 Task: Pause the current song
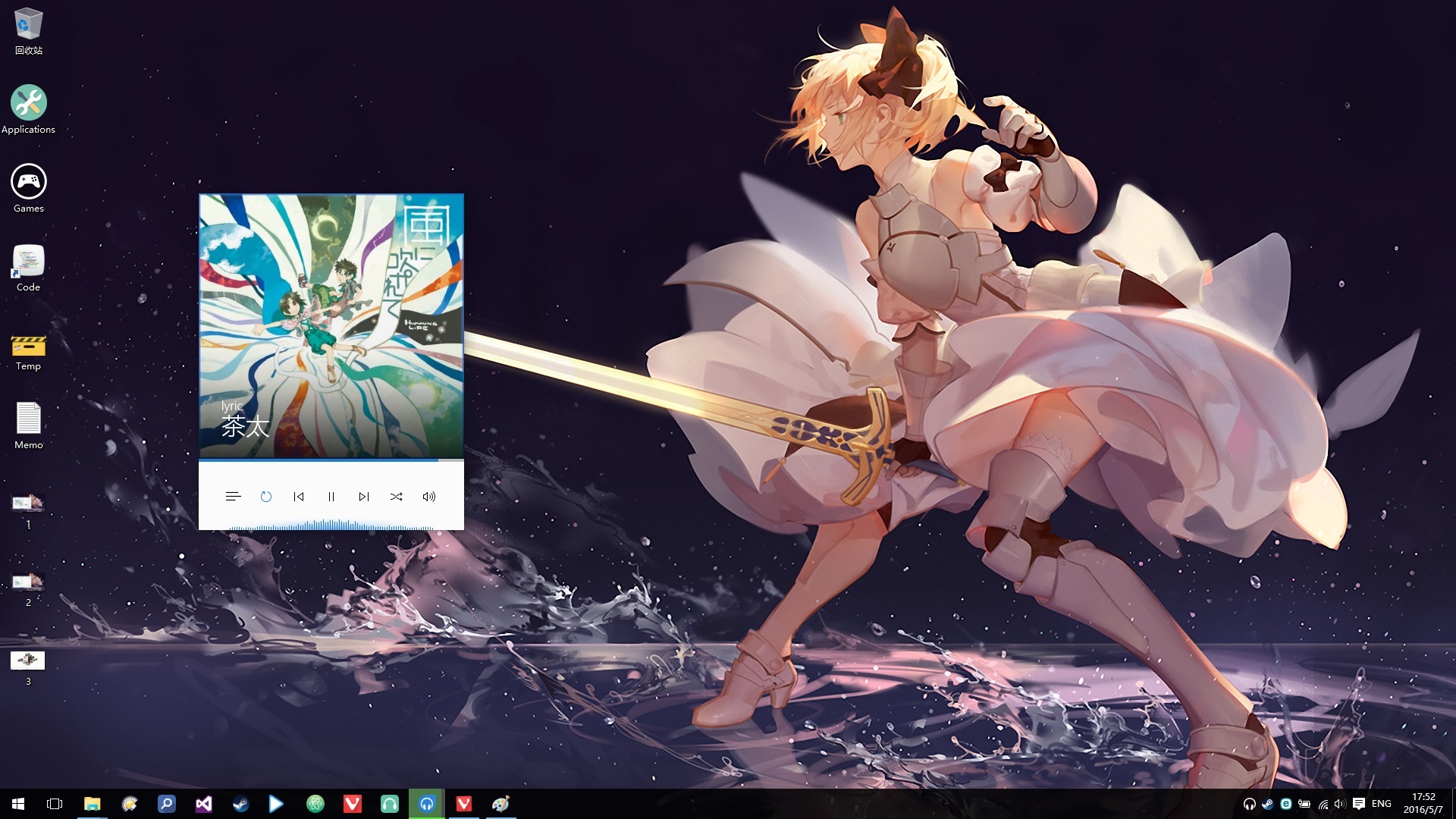[x=331, y=497]
